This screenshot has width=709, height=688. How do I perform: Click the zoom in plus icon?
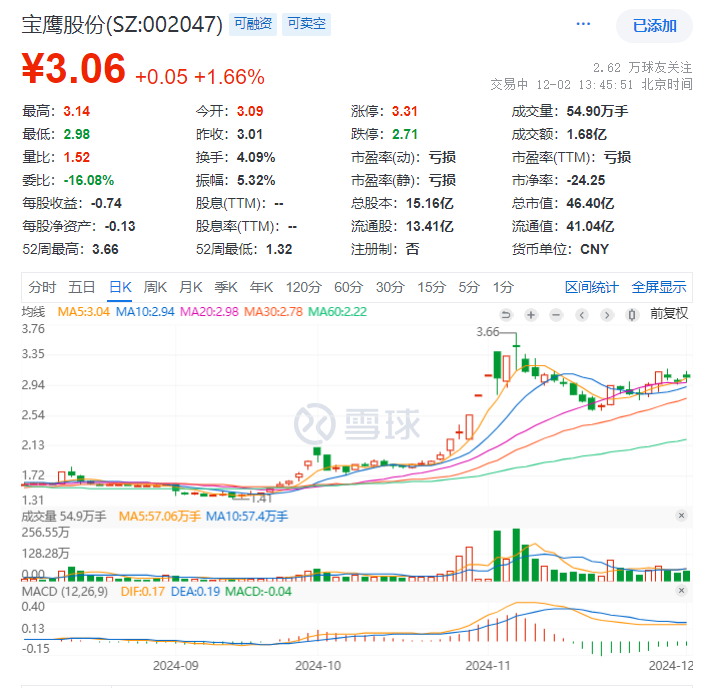(x=531, y=315)
